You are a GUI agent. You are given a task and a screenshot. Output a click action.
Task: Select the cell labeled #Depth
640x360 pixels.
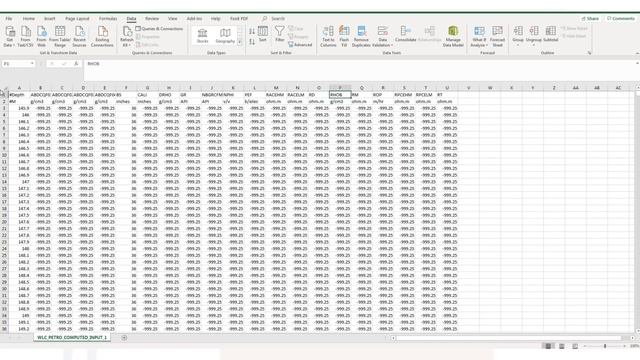(19, 95)
